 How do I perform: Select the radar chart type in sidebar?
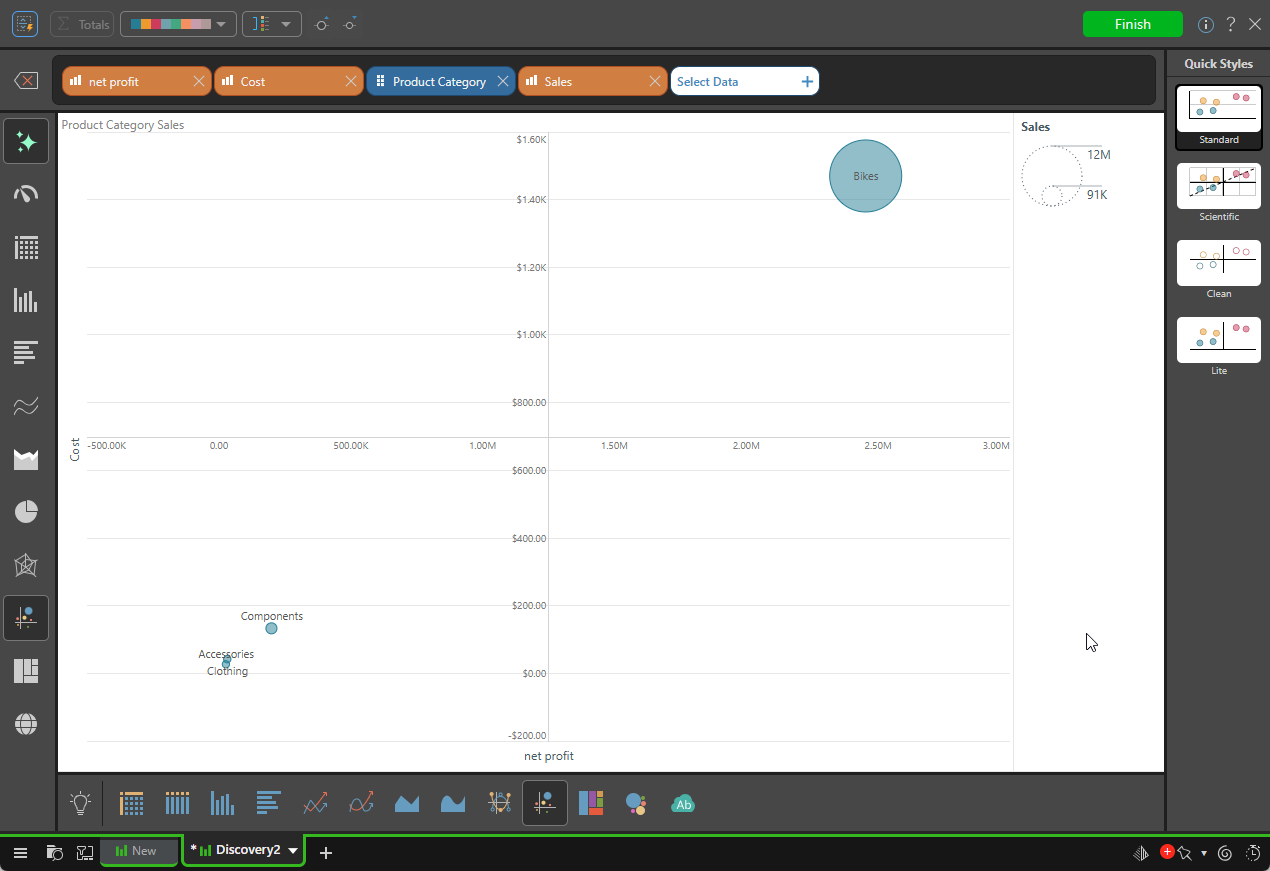click(x=26, y=565)
